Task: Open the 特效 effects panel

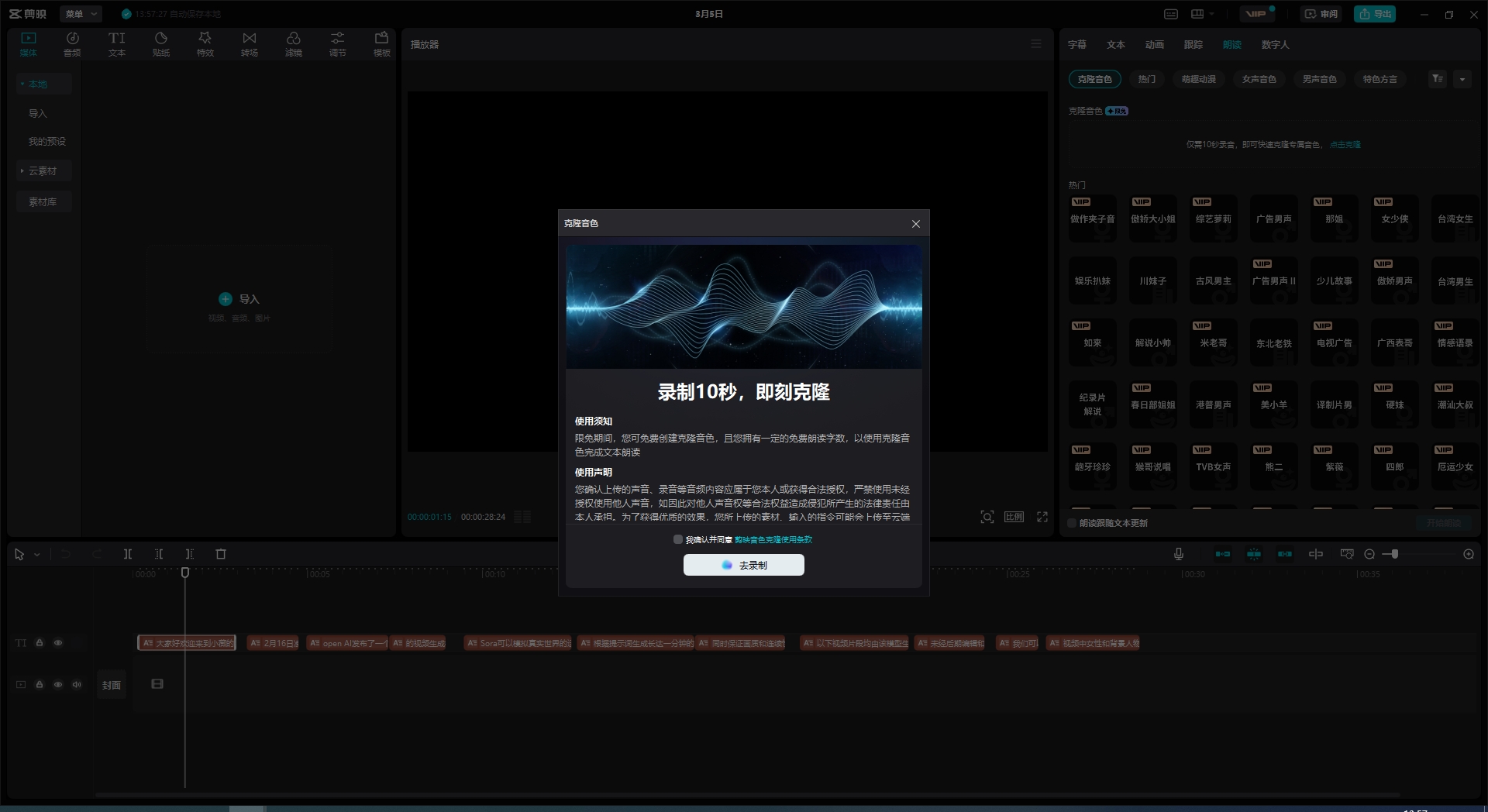Action: coord(205,44)
